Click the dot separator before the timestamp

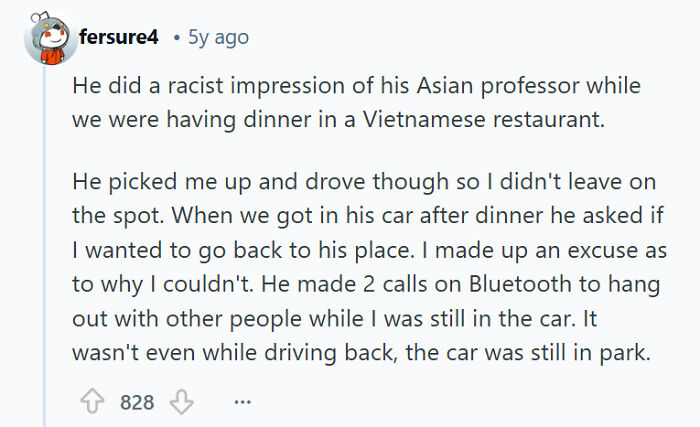176,38
